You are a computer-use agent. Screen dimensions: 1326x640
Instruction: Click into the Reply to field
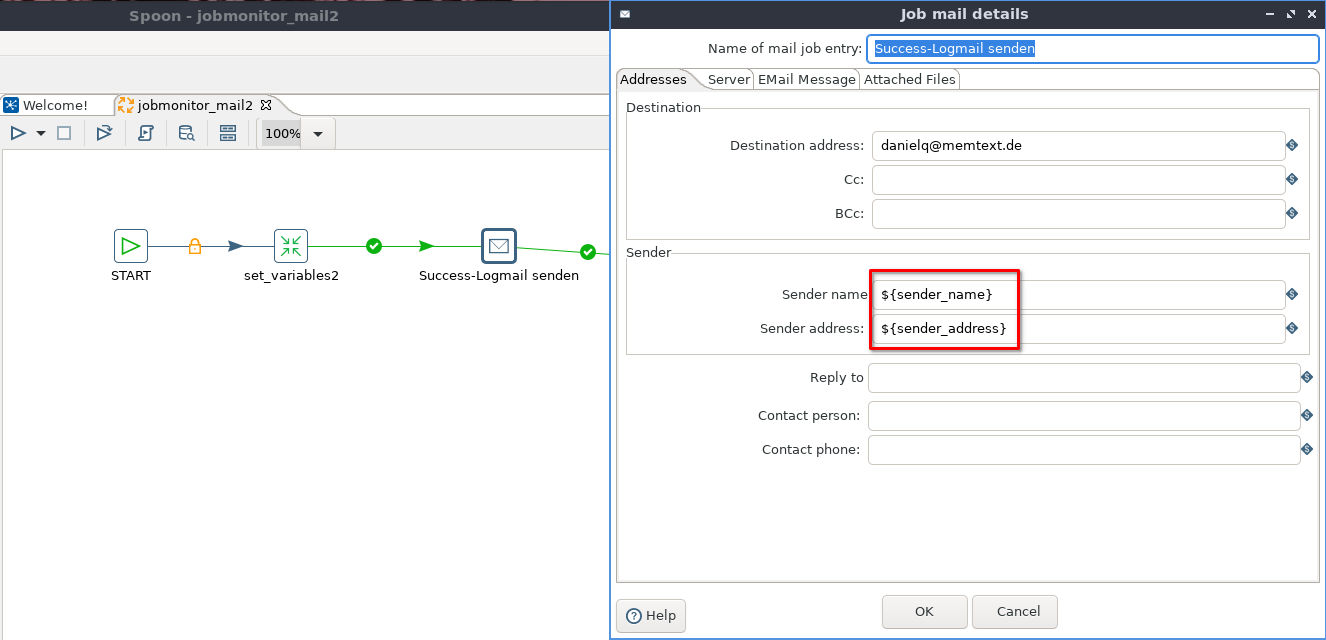1083,378
